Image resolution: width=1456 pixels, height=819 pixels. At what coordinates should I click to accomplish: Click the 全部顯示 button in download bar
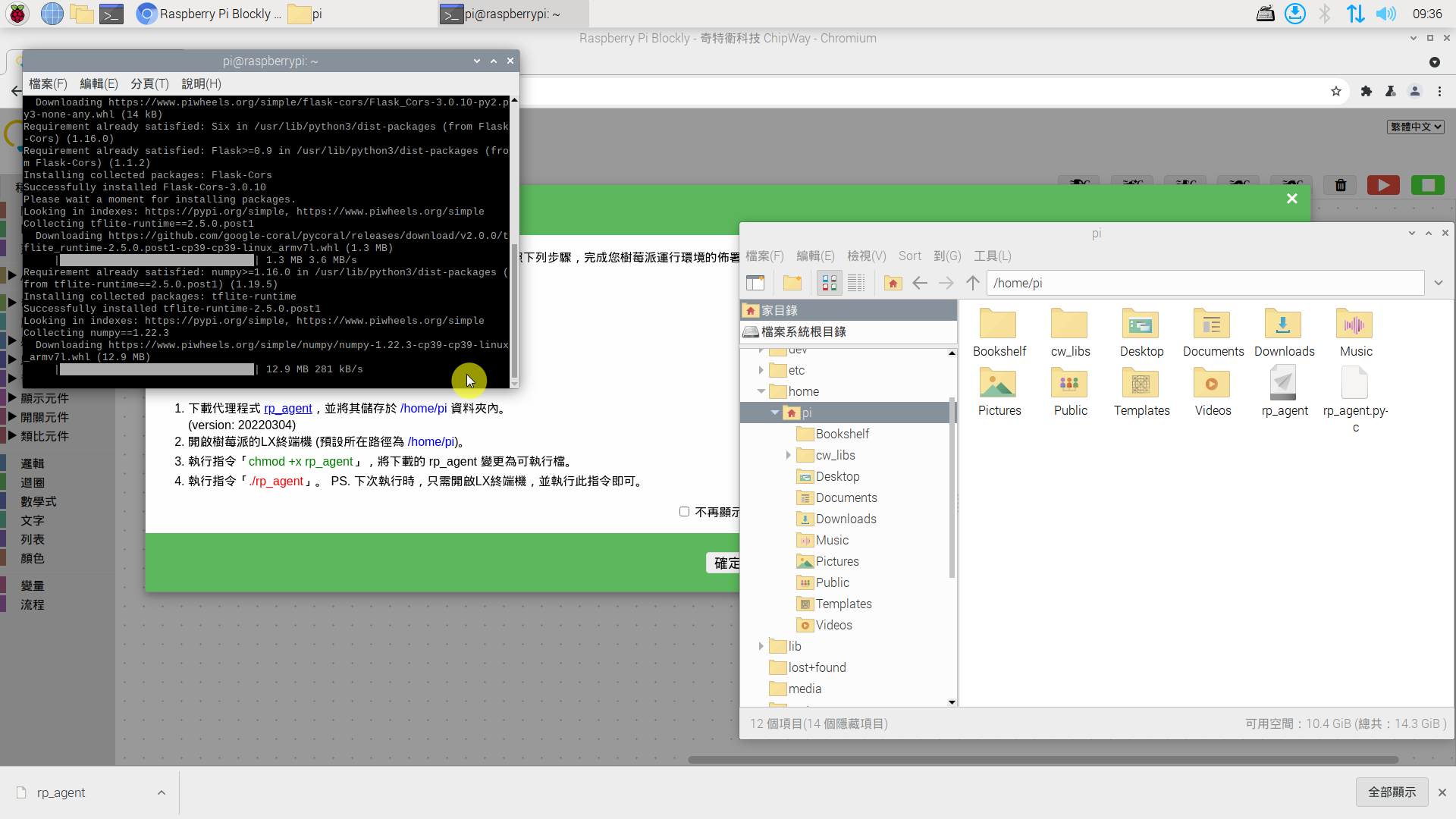pyautogui.click(x=1392, y=792)
